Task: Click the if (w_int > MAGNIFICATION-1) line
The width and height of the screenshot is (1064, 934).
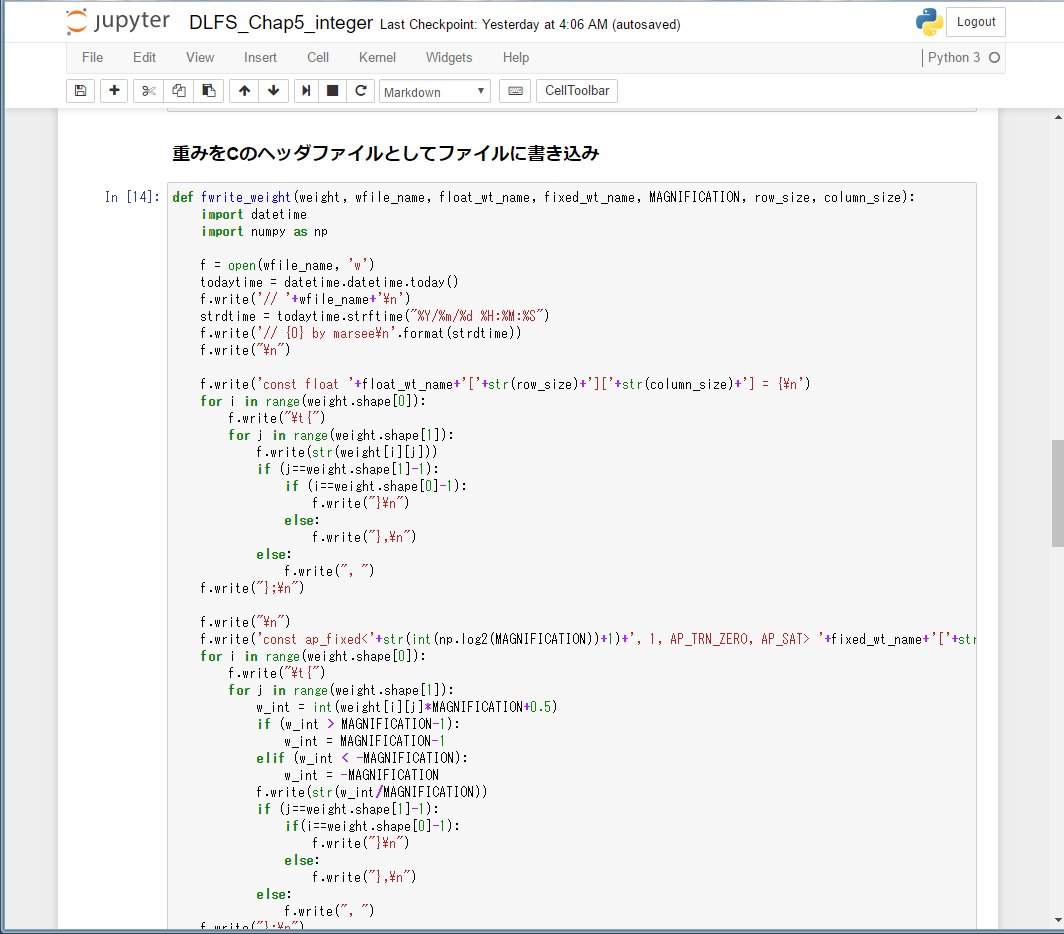Action: click(x=358, y=724)
